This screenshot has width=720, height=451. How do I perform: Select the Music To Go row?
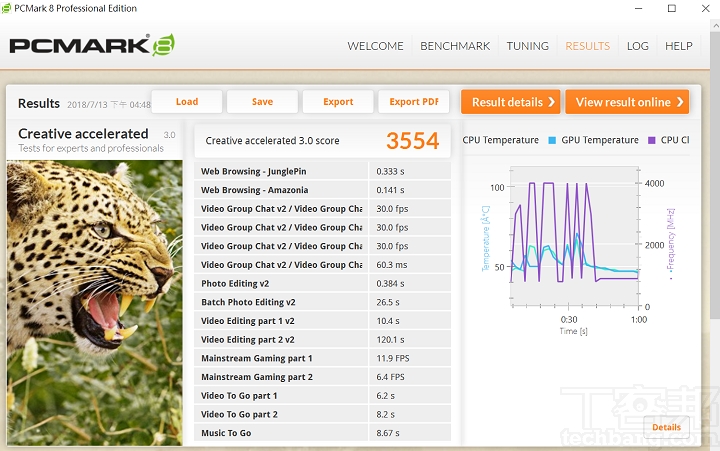coord(322,433)
